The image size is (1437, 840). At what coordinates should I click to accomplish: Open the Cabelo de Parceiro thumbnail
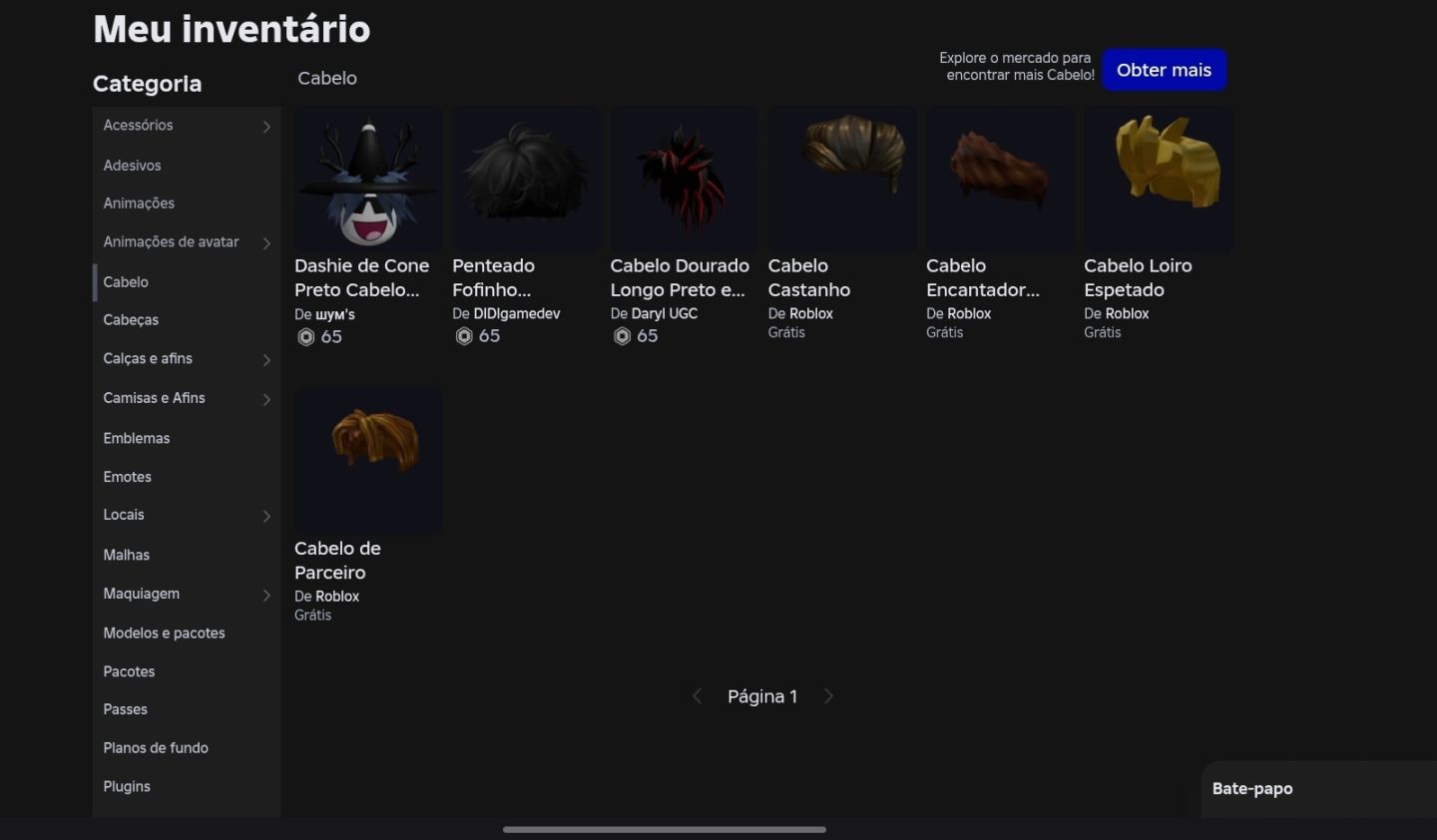pyautogui.click(x=368, y=461)
